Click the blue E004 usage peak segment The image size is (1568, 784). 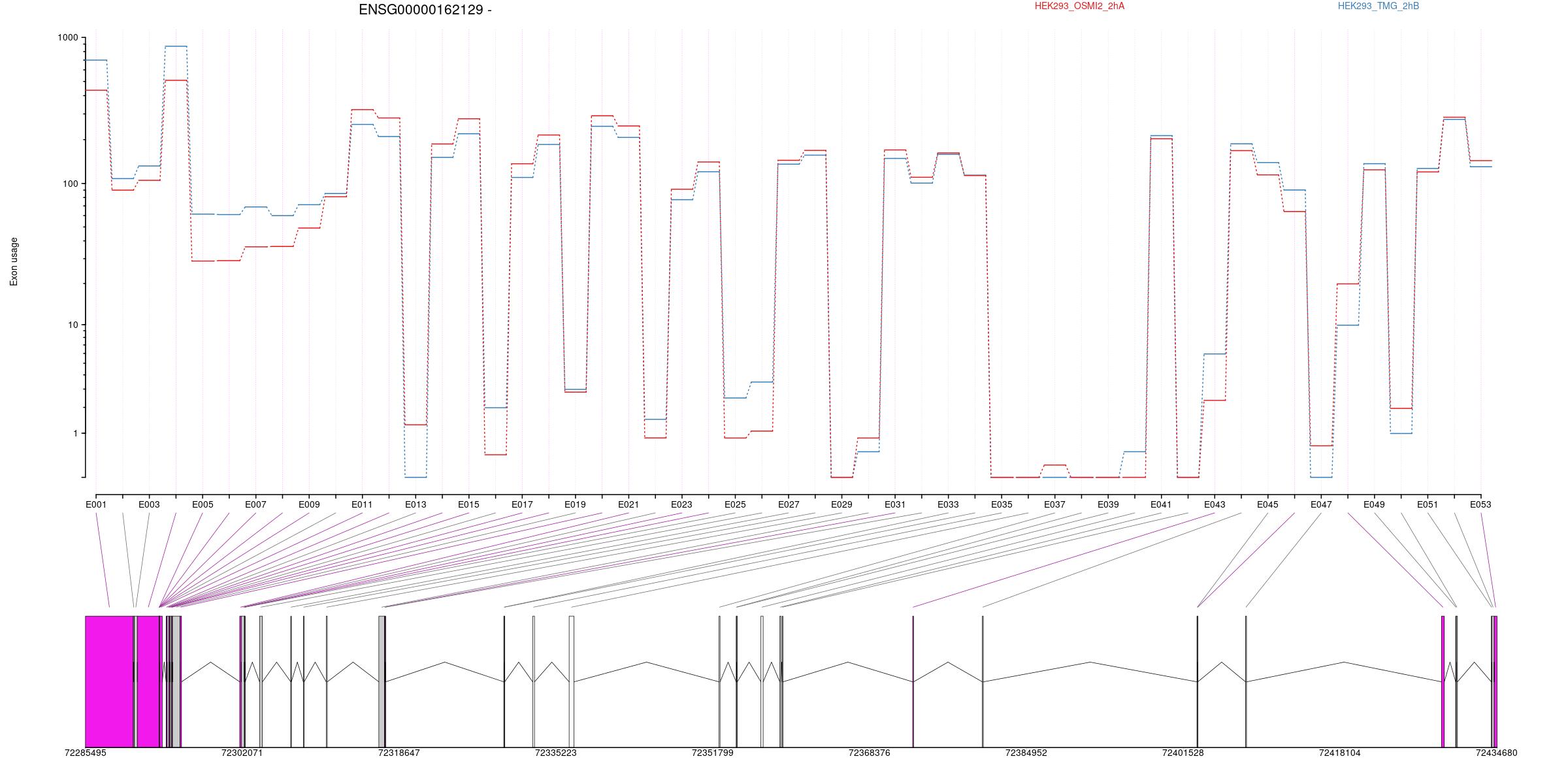(x=176, y=46)
